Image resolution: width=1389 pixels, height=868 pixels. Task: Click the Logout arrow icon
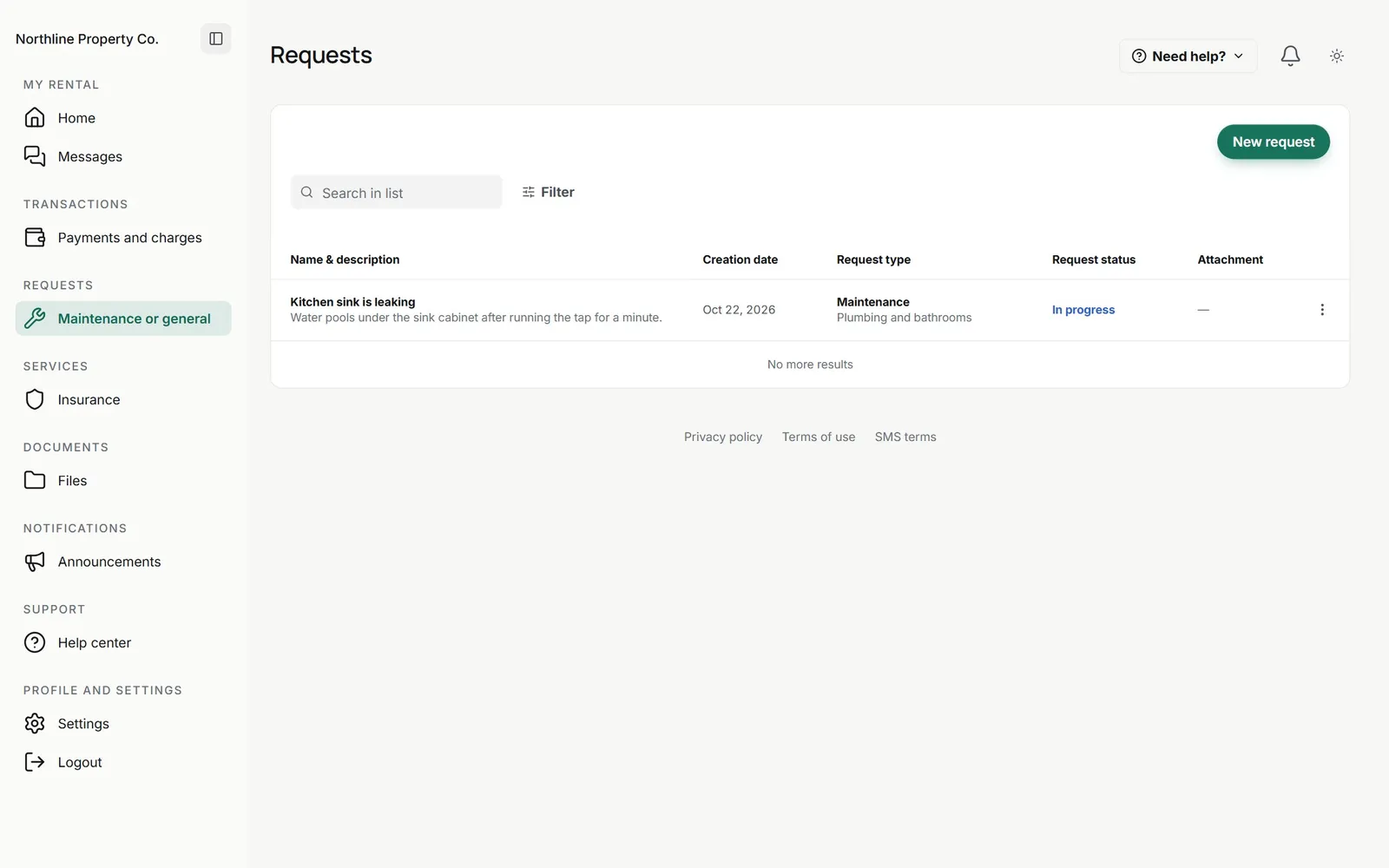click(35, 762)
